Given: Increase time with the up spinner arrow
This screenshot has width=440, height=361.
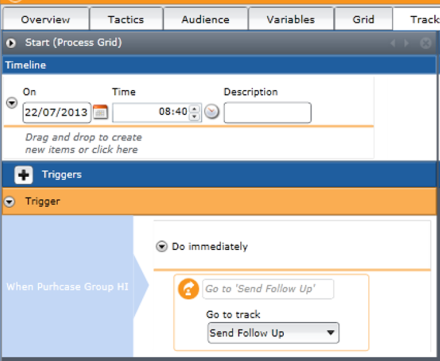Looking at the screenshot, I should (194, 108).
